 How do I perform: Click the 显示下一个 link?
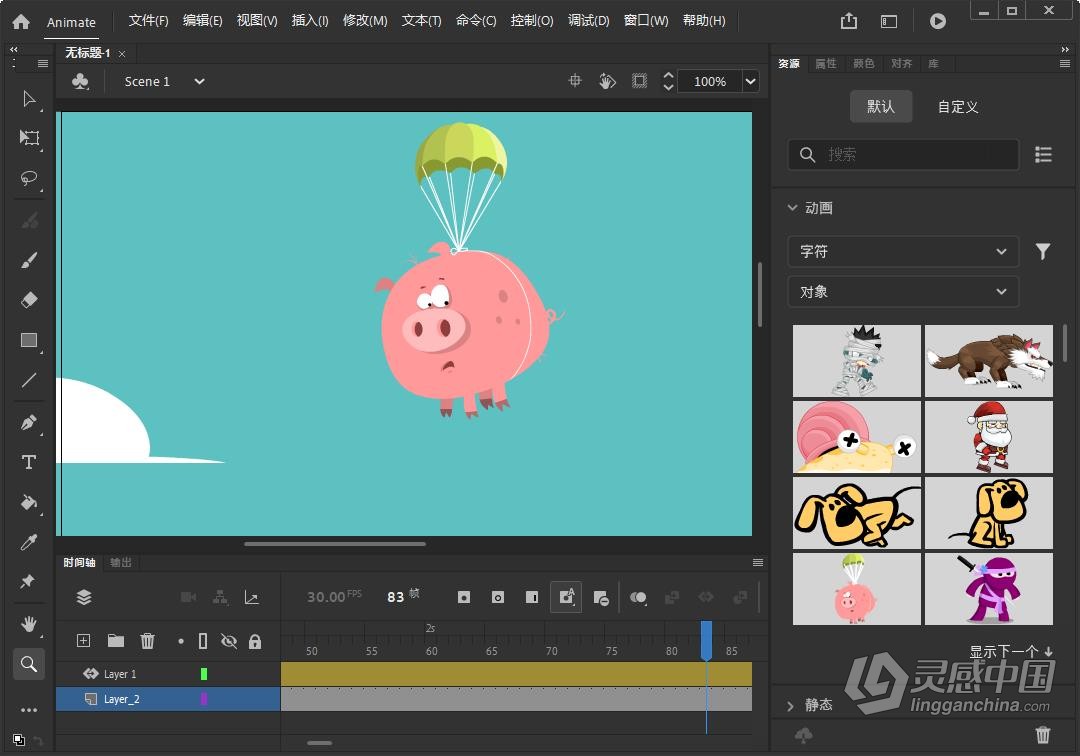(1005, 651)
